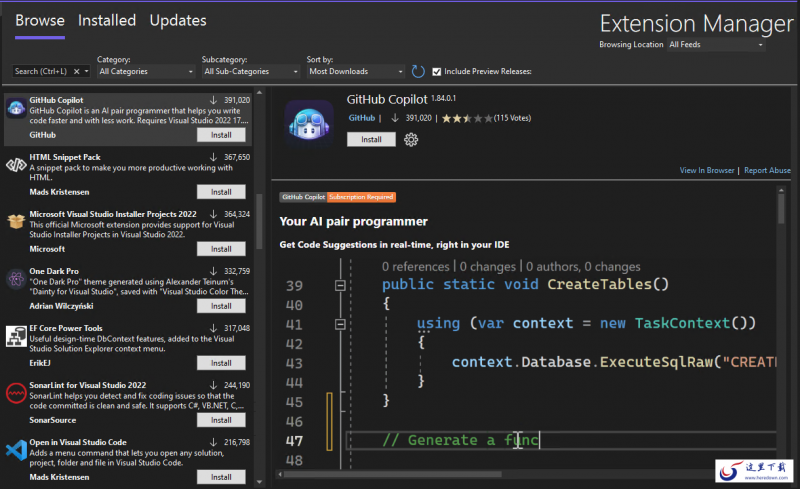Screen dimensions: 800x489
Task: Select SonarLint for Visual Studio 2022 title
Action: [88, 385]
